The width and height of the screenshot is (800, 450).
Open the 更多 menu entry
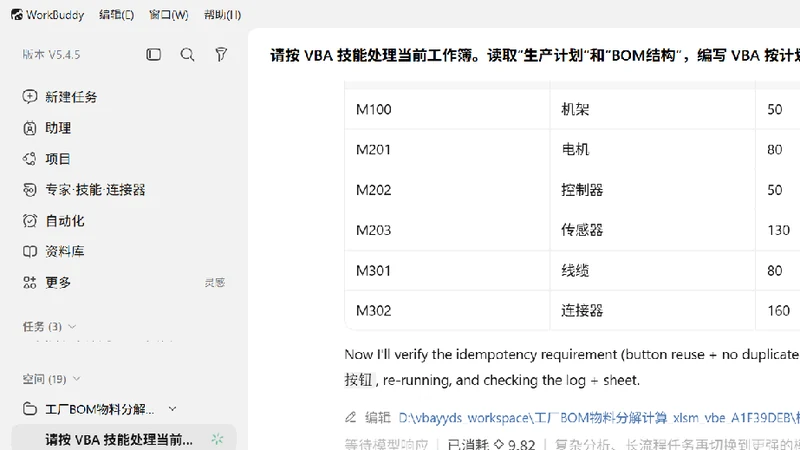[x=58, y=282]
